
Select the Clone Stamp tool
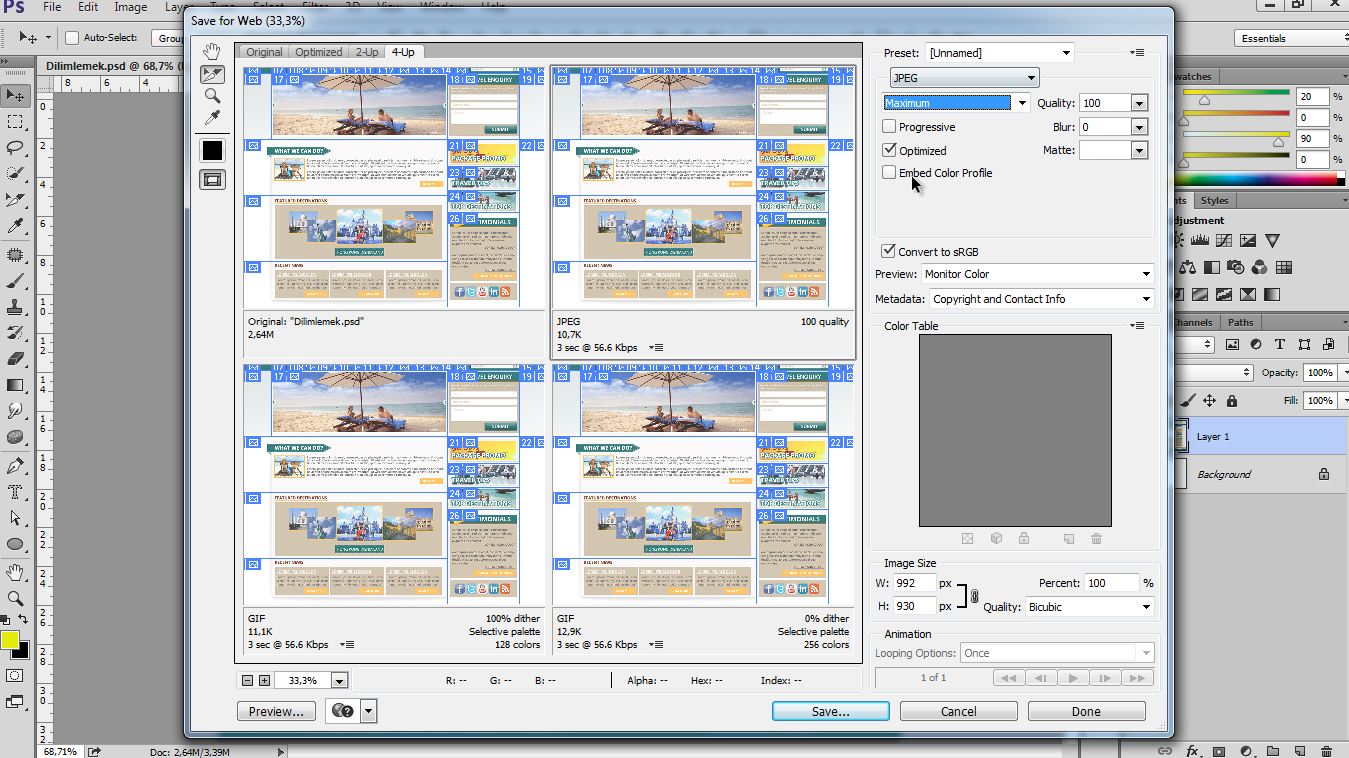pyautogui.click(x=15, y=308)
